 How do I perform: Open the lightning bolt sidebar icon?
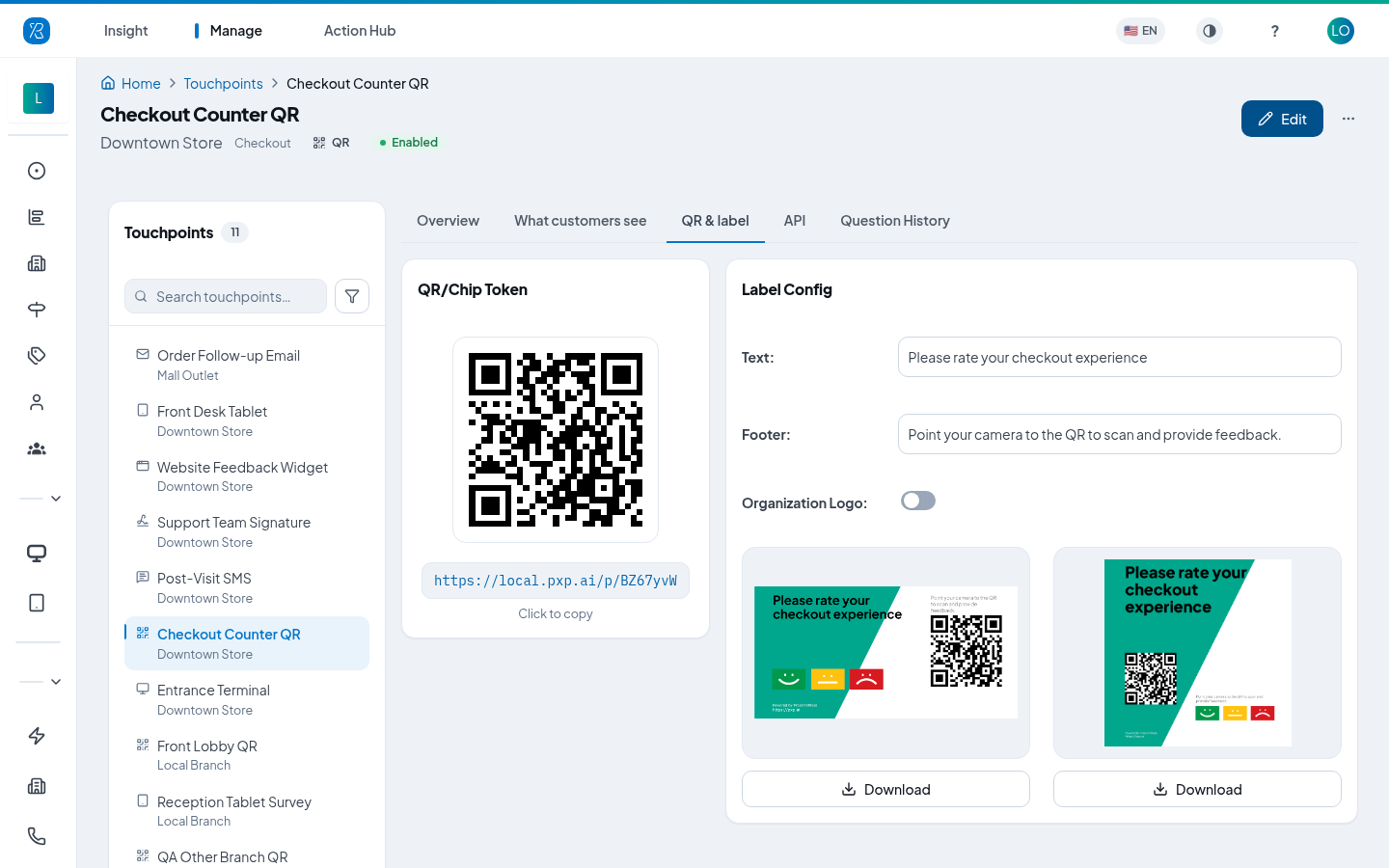click(x=37, y=736)
